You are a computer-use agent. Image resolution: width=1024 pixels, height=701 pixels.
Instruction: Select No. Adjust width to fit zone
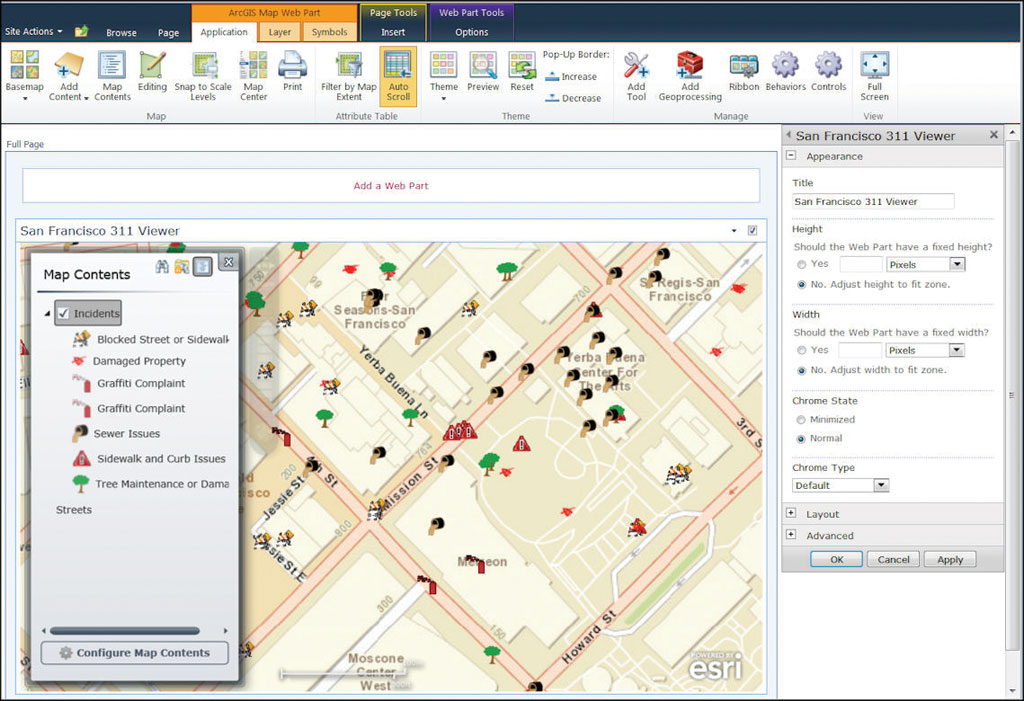click(x=802, y=370)
